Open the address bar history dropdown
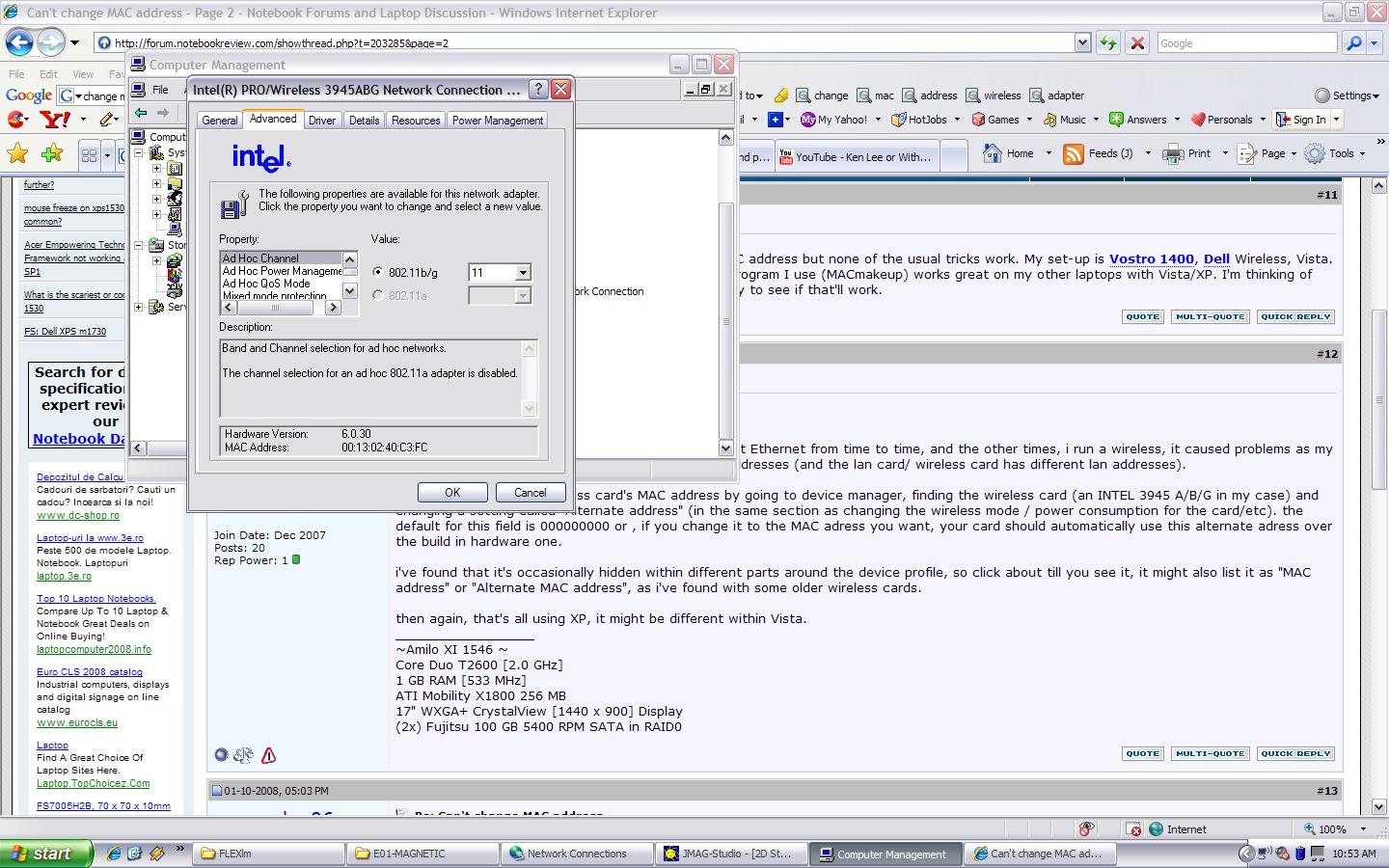 (x=1082, y=42)
